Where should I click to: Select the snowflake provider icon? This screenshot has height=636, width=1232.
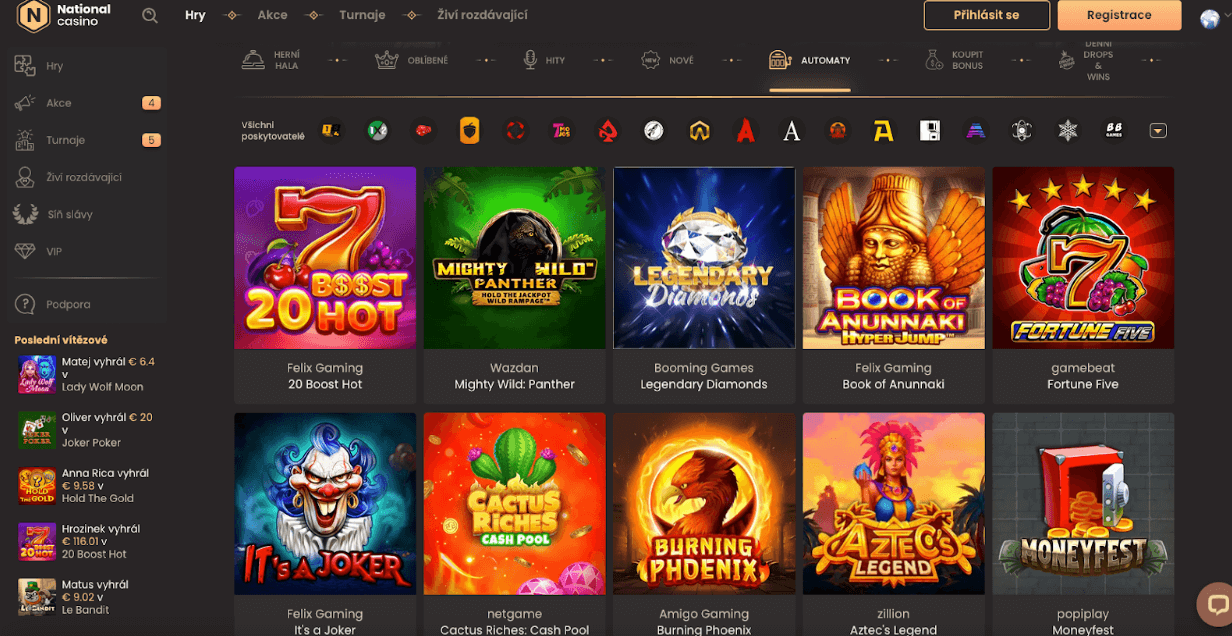(1068, 130)
